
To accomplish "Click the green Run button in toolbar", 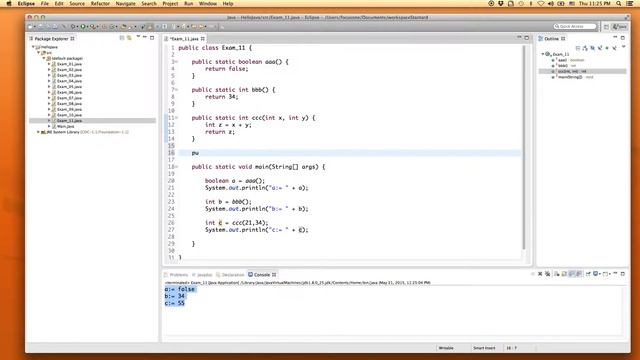I will [83, 27].
